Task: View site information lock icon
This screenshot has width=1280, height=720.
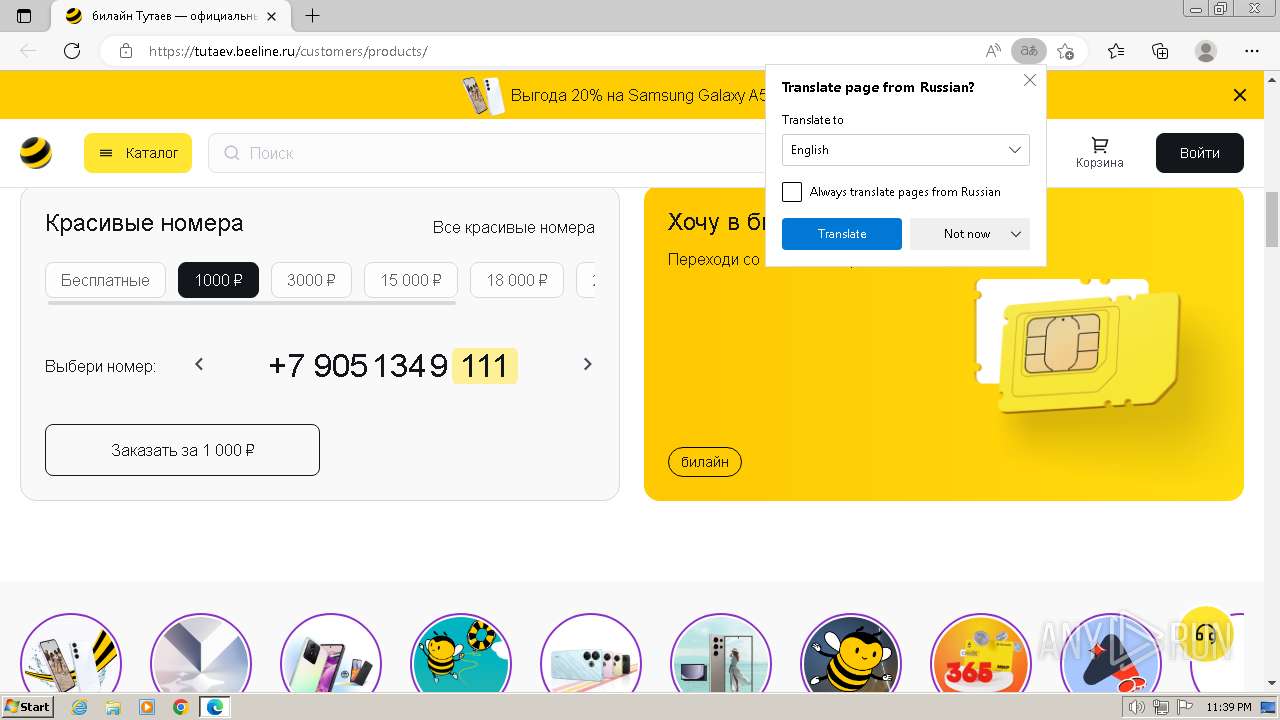Action: click(126, 51)
